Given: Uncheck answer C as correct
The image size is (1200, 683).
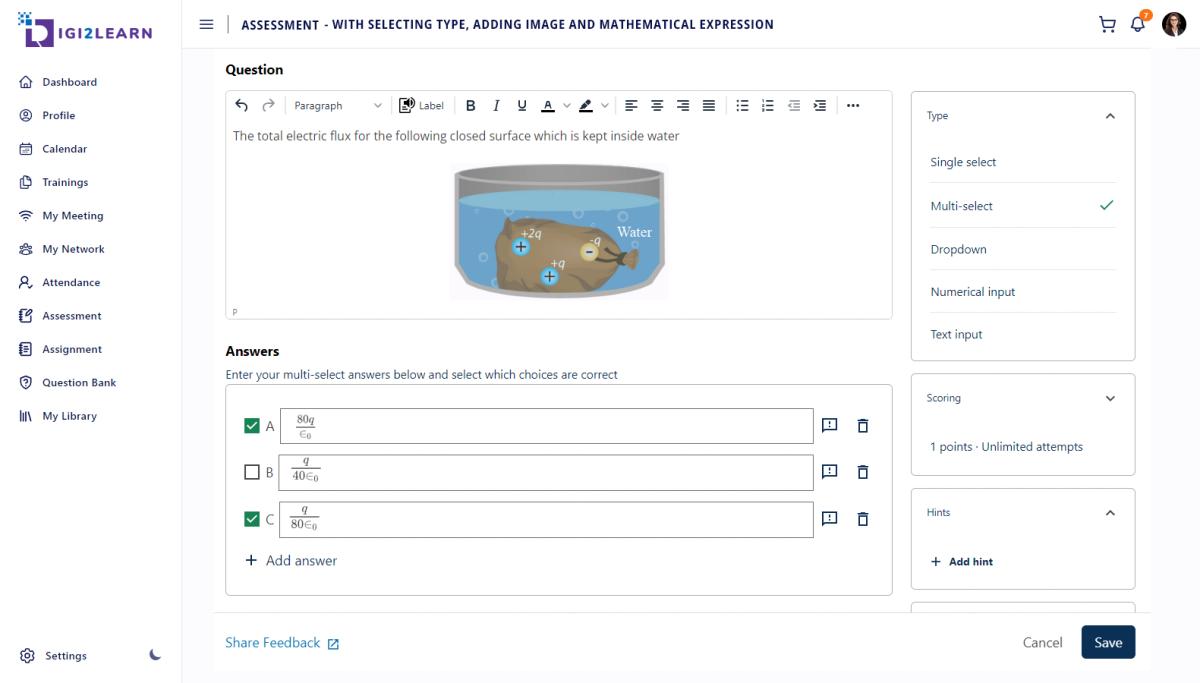Looking at the screenshot, I should (252, 519).
